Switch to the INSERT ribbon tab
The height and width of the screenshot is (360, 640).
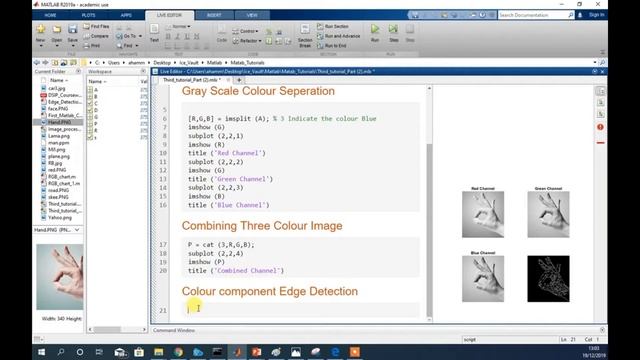214,15
